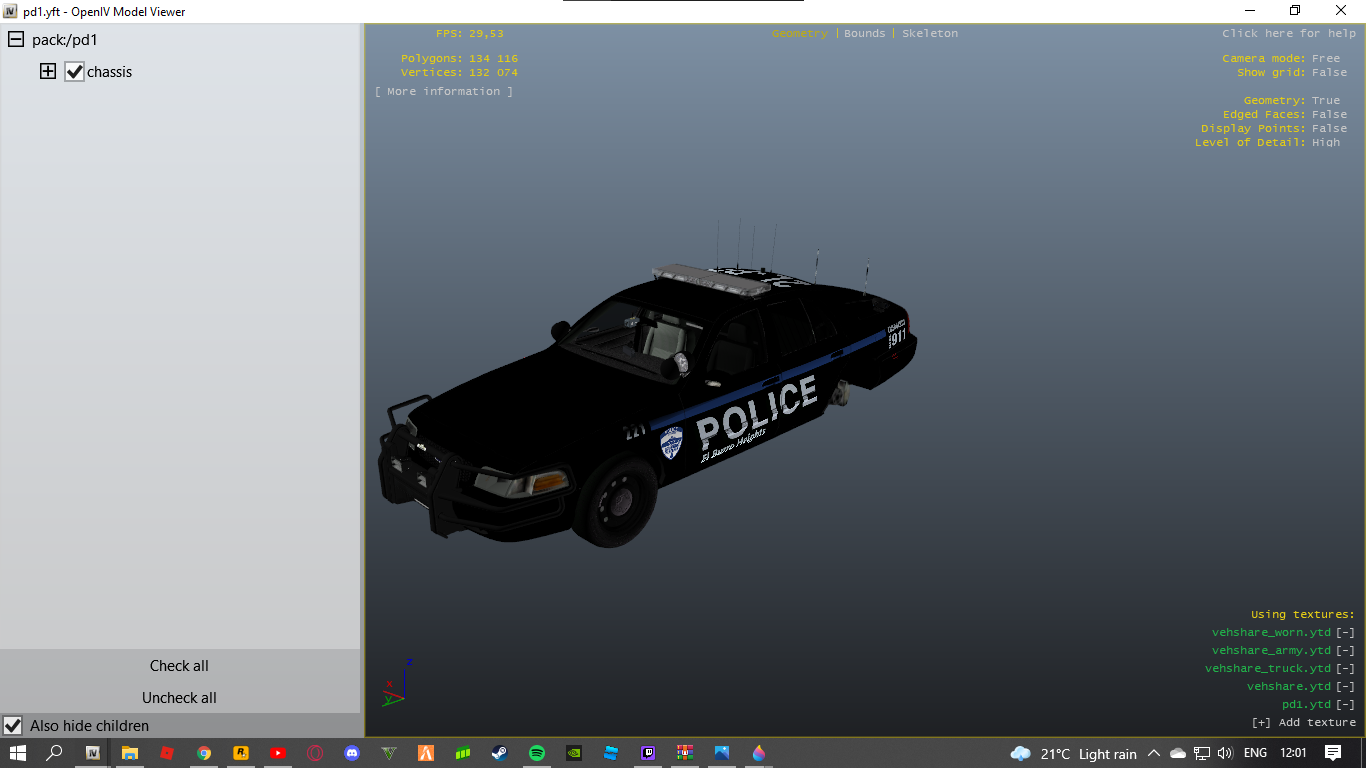1366x768 pixels.
Task: Launch Steam from the taskbar
Action: point(500,753)
